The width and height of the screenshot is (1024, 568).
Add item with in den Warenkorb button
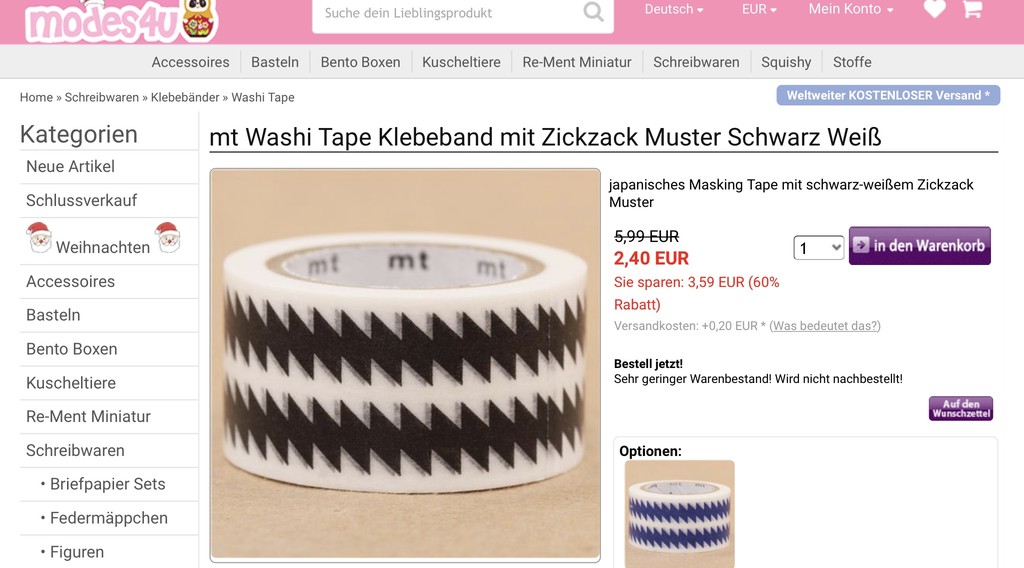pos(920,245)
